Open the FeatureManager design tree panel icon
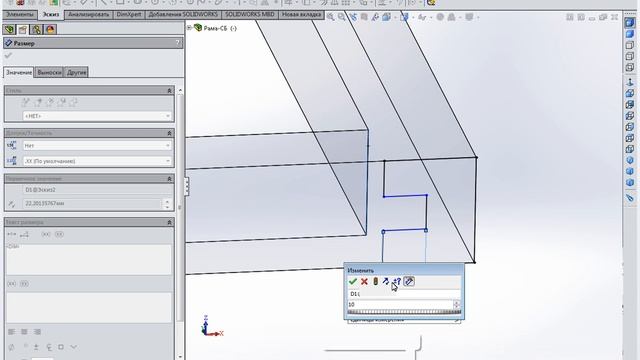This screenshot has height=360, width=640. (x=9, y=29)
